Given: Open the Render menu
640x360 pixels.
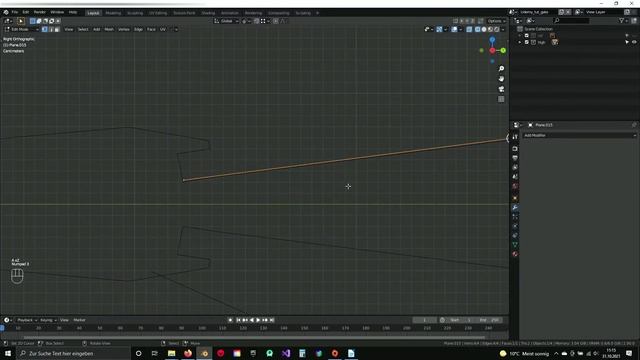Looking at the screenshot, I should [40, 12].
